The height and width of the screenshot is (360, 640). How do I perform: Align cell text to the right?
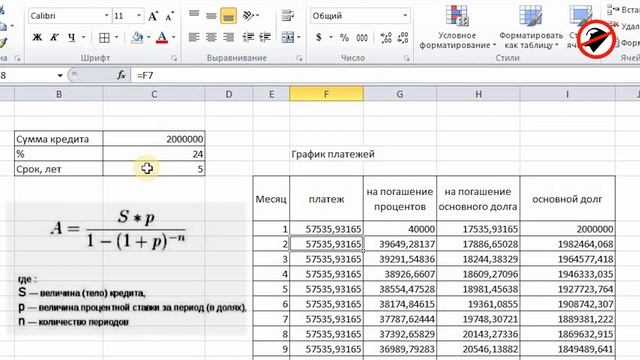tap(228, 38)
